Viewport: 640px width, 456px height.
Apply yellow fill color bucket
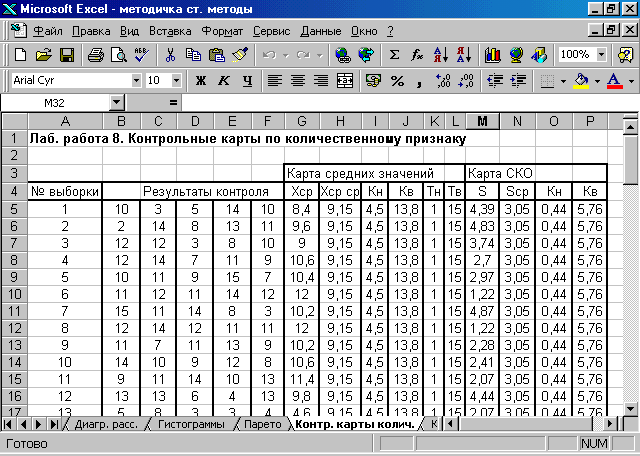pyautogui.click(x=582, y=81)
